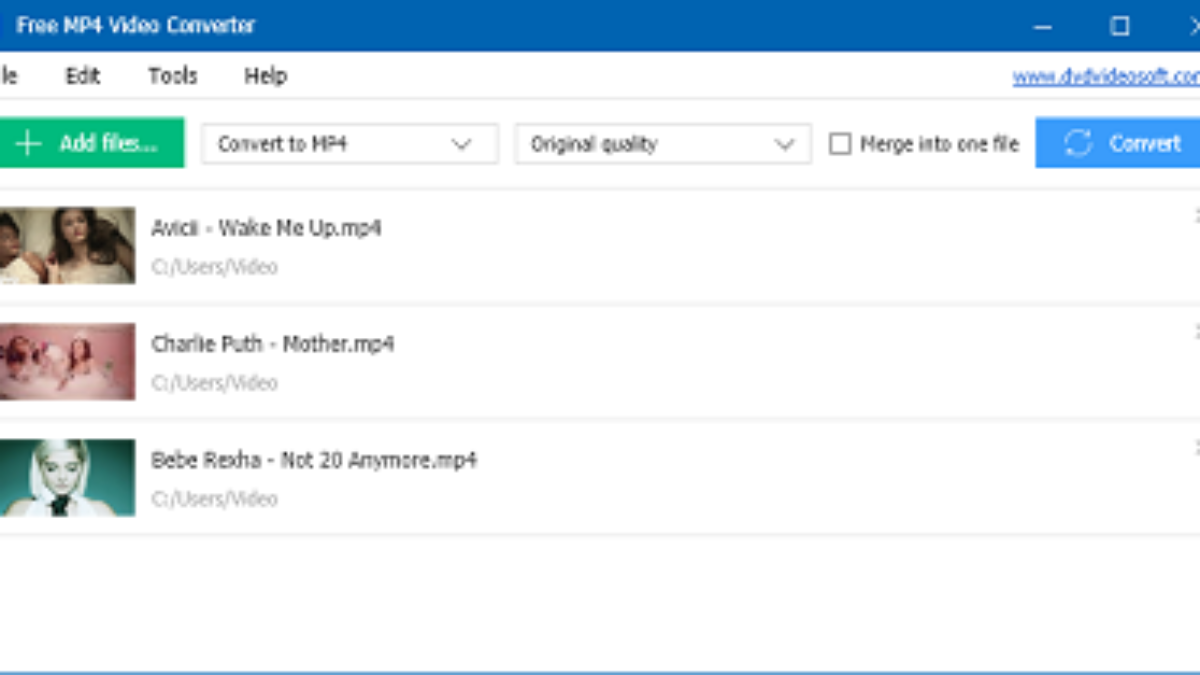The height and width of the screenshot is (675, 1200).
Task: Open the Tools menu
Action: pos(173,76)
